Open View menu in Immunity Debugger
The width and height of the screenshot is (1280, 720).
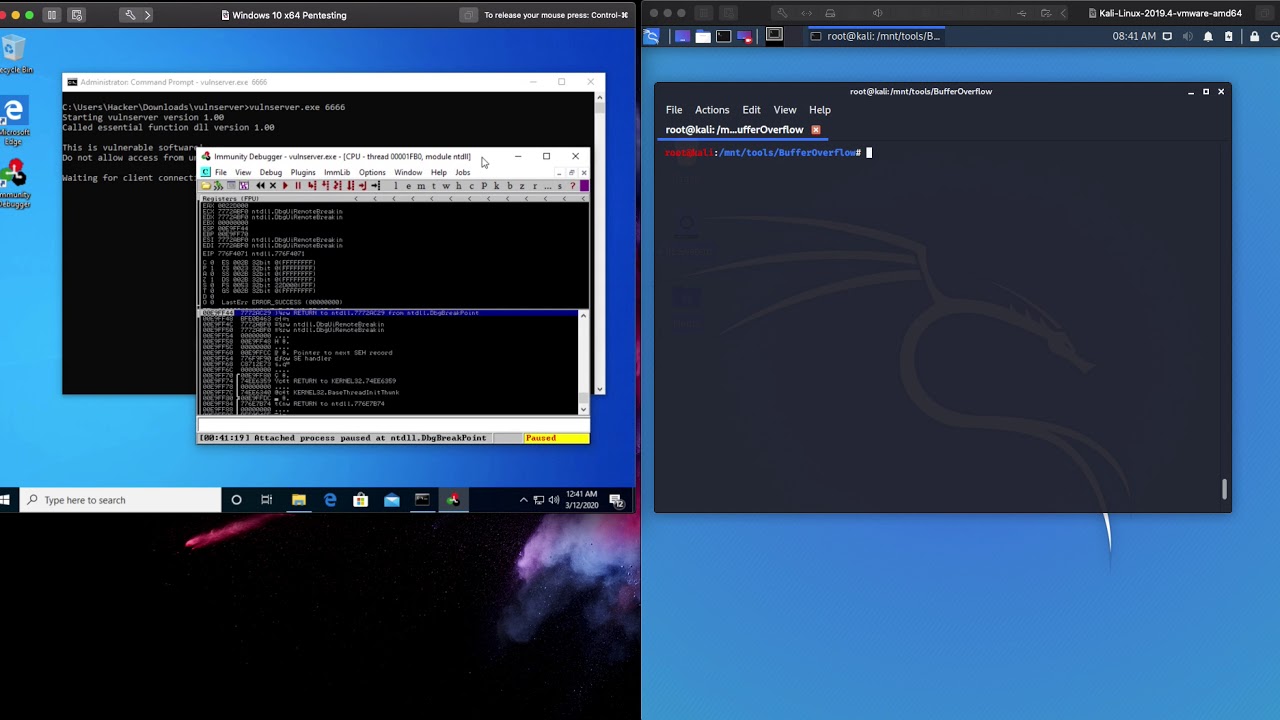point(243,172)
